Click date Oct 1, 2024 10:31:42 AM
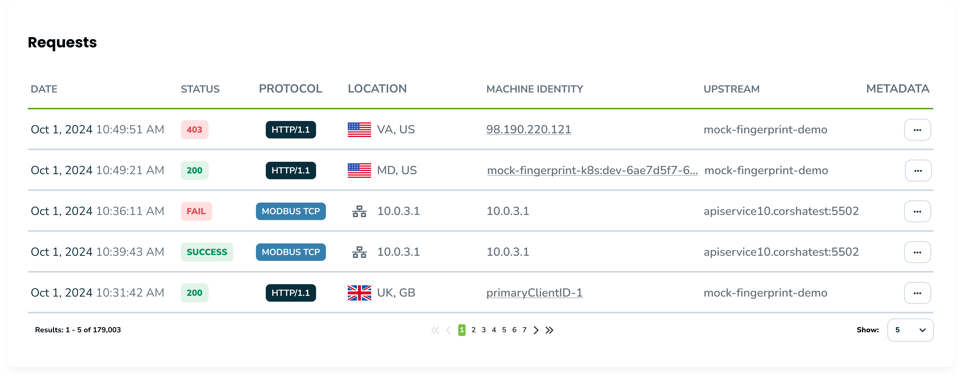The image size is (961, 376). [97, 293]
